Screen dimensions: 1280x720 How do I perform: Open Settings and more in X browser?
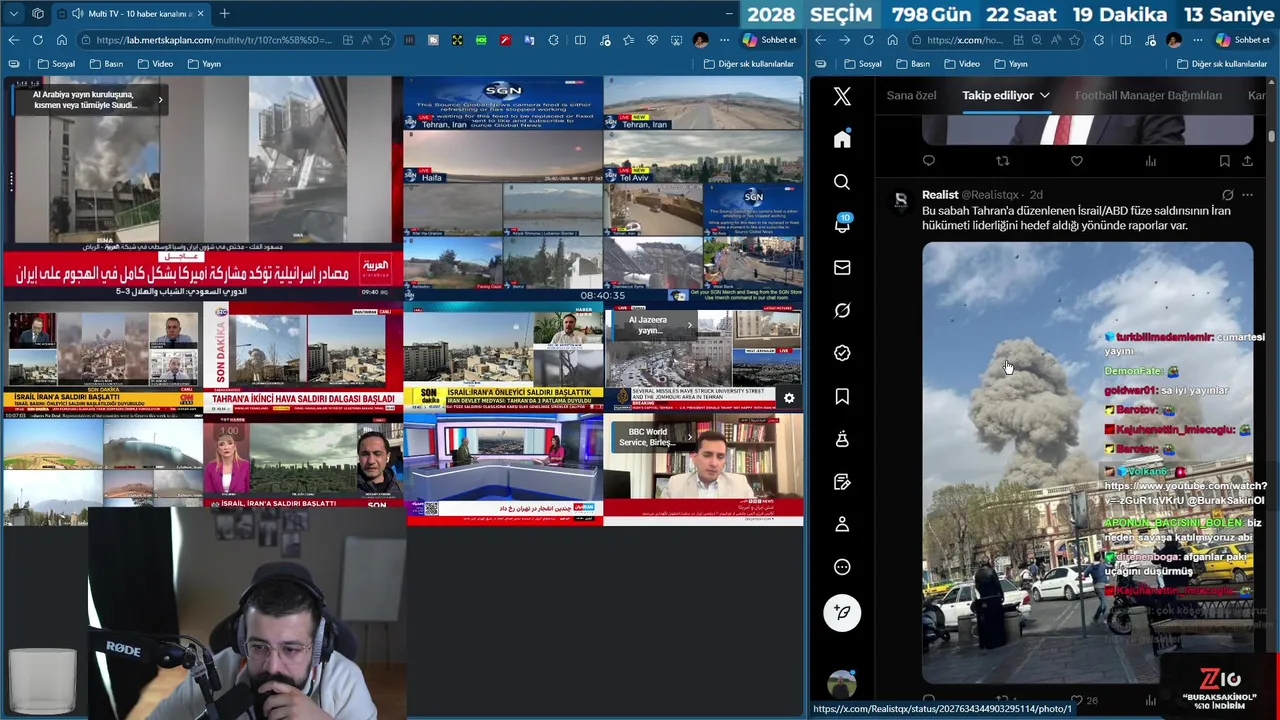coord(1198,40)
